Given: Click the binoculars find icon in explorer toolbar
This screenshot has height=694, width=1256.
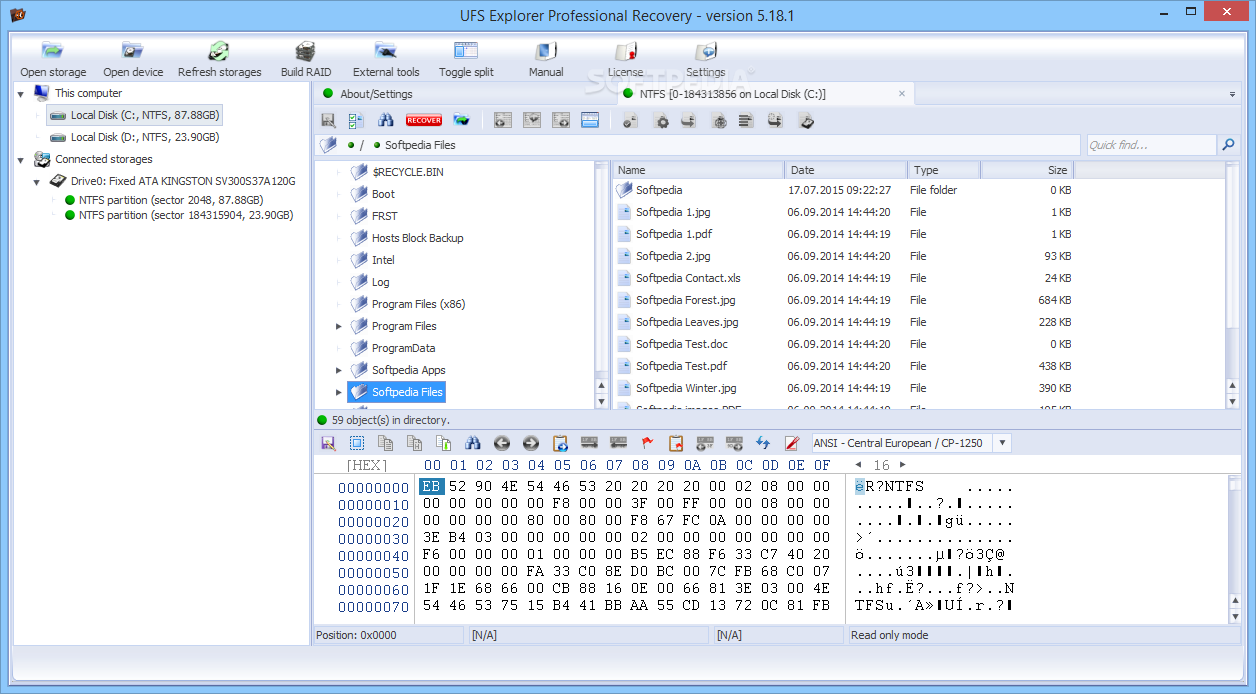Looking at the screenshot, I should pyautogui.click(x=385, y=120).
